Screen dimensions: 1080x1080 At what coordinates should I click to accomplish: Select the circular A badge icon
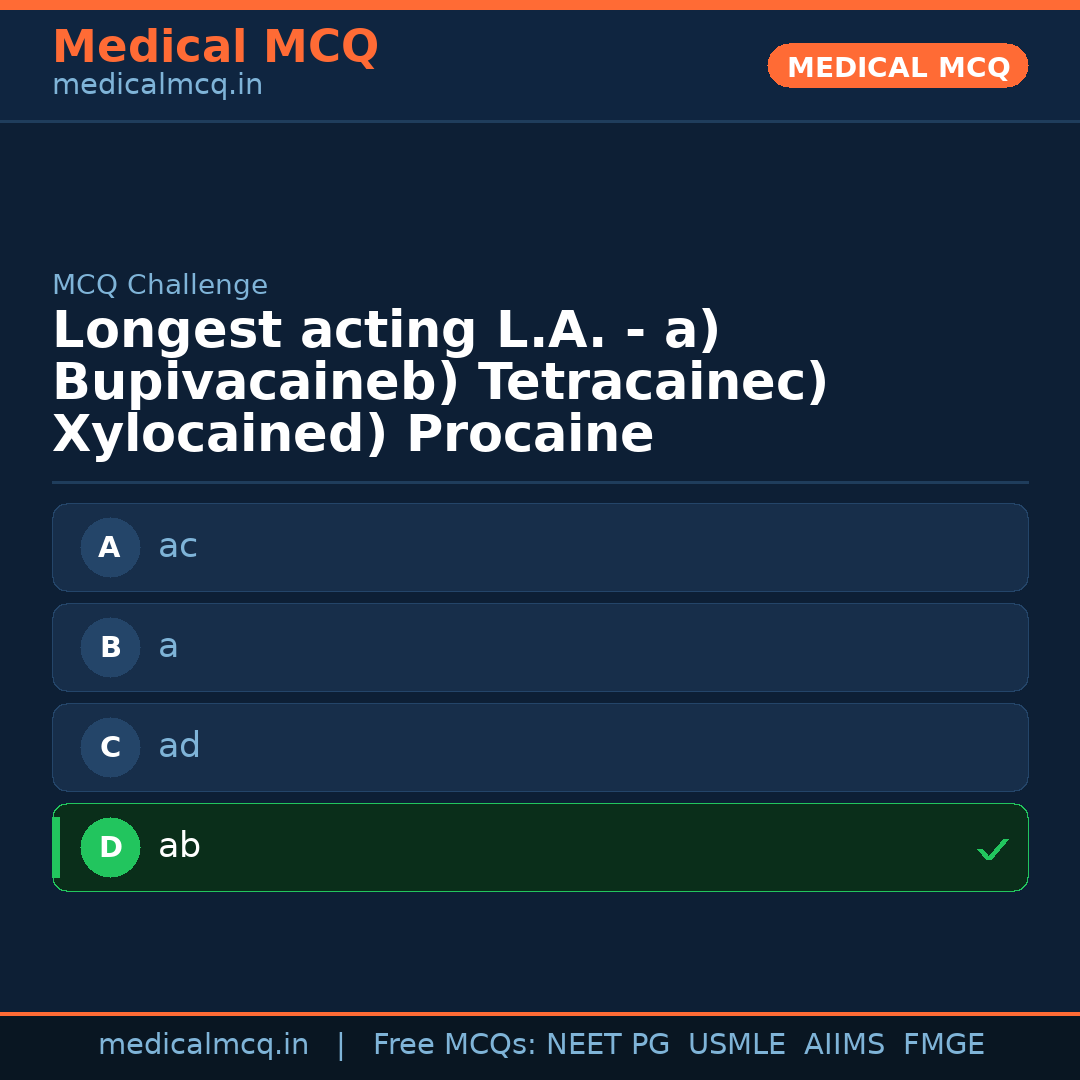click(x=110, y=547)
